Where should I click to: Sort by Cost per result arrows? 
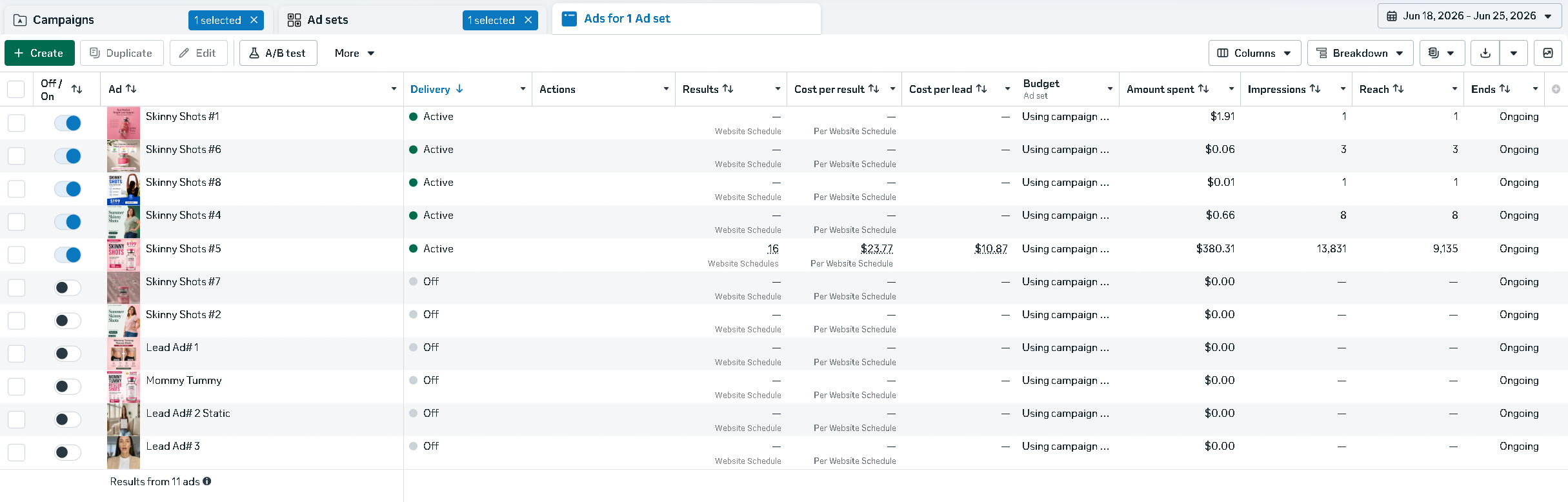click(874, 89)
